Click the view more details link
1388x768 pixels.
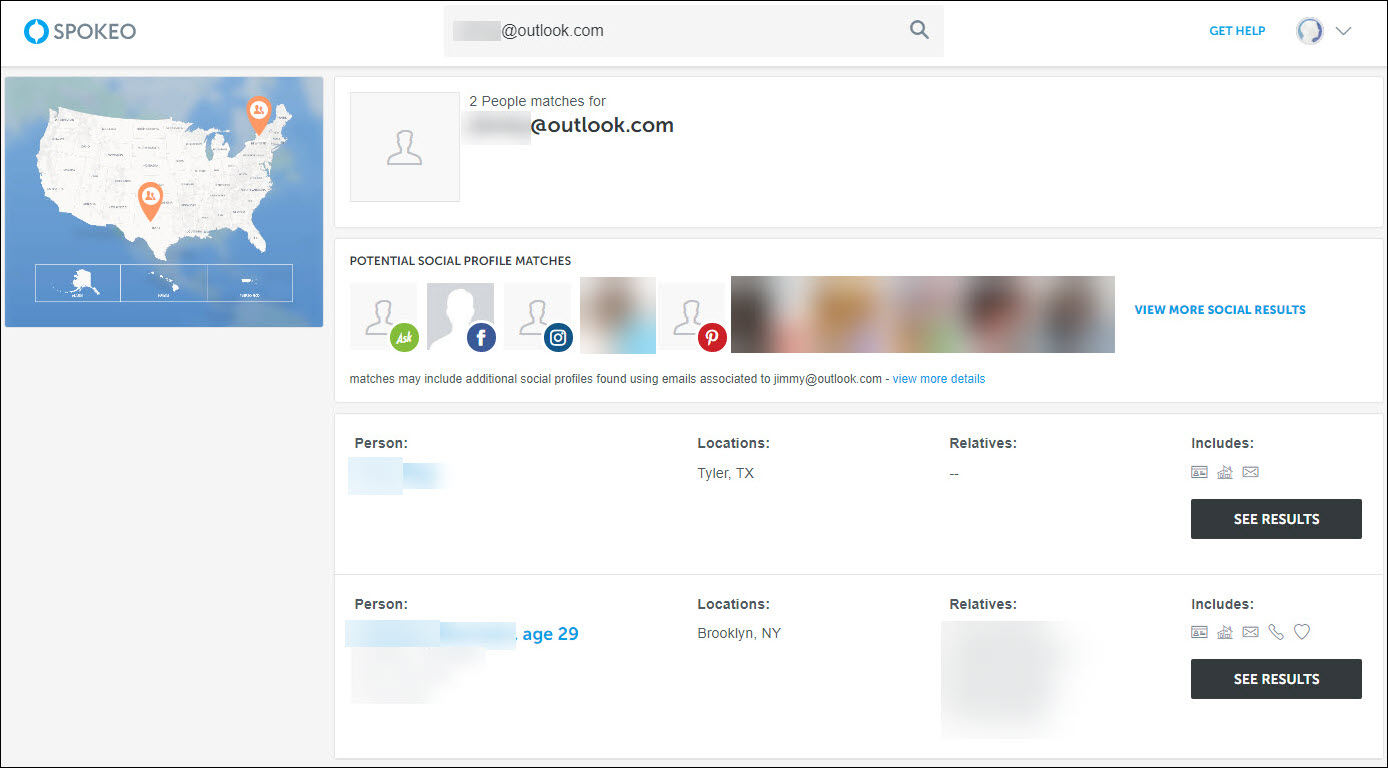pyautogui.click(x=939, y=379)
